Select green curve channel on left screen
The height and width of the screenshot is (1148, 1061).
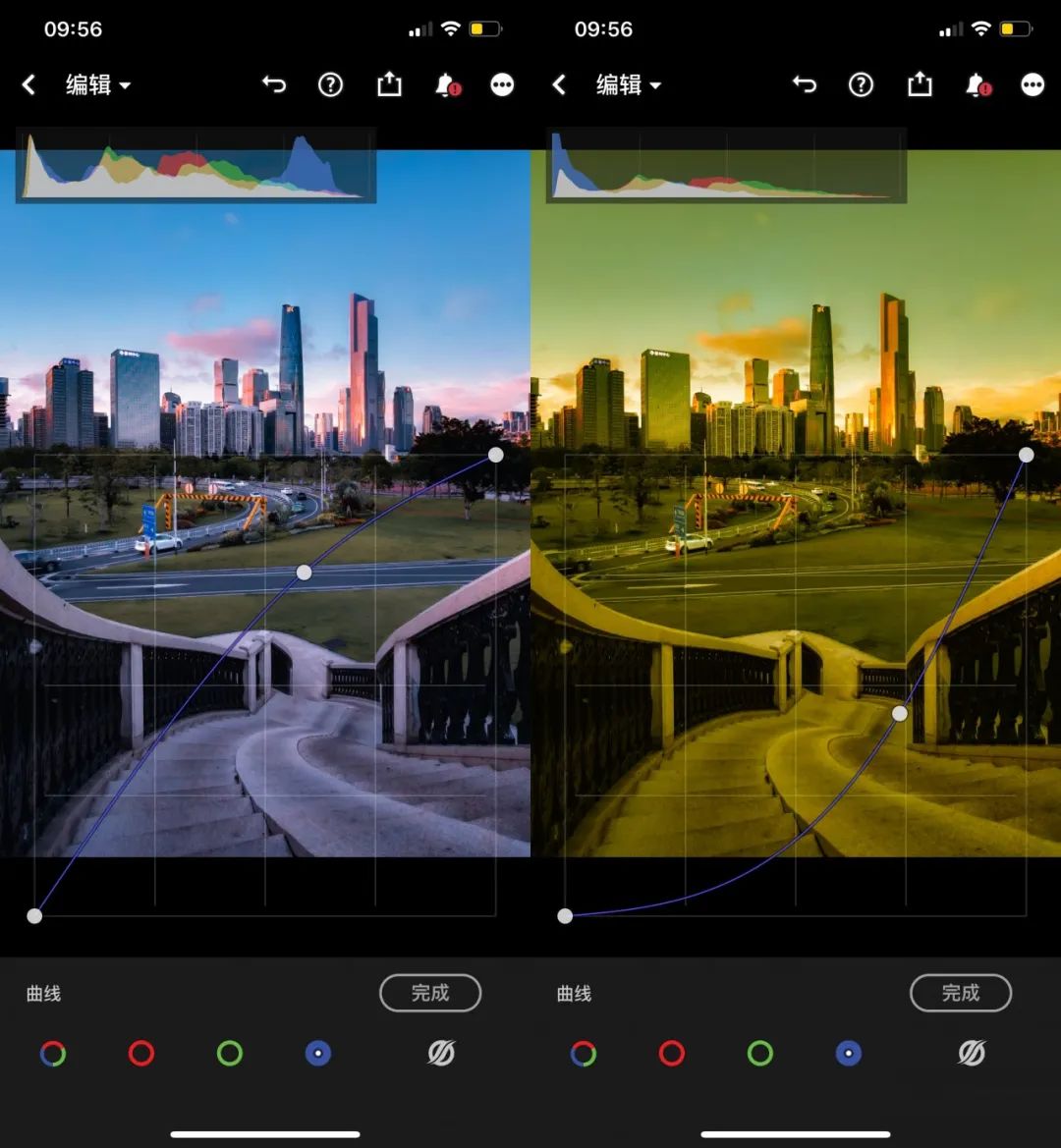point(230,1054)
